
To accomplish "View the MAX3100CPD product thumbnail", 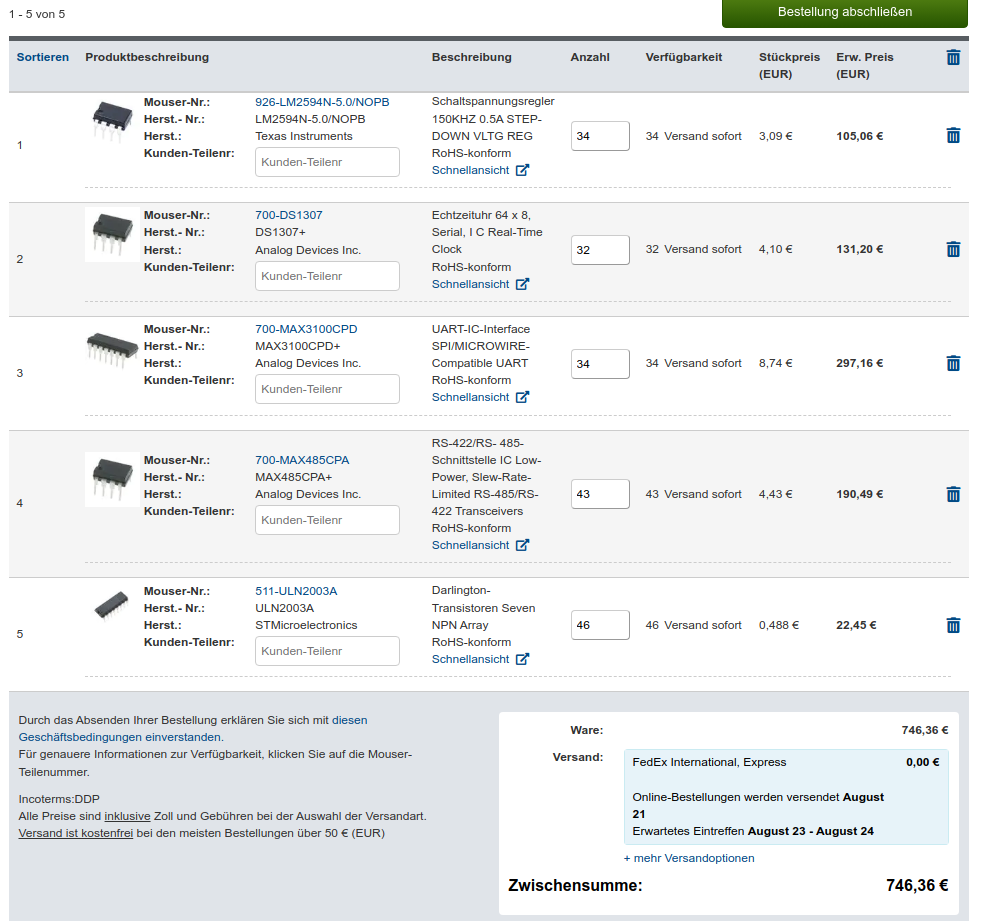I will point(112,349).
